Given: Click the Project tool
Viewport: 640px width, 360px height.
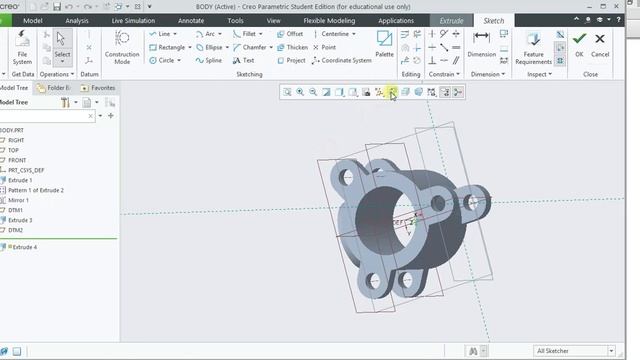Looking at the screenshot, I should pyautogui.click(x=291, y=60).
